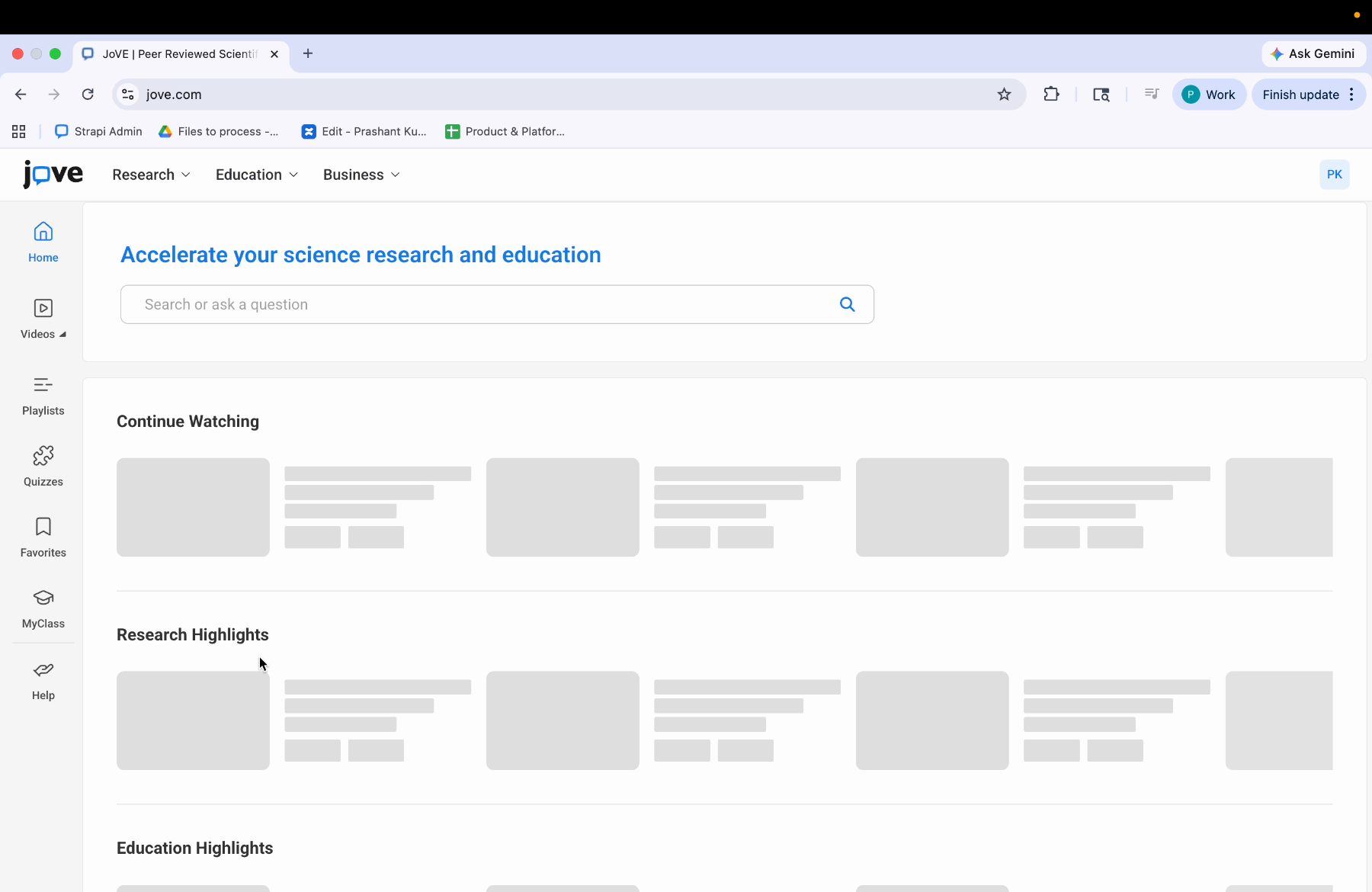Open the Home section in the sidebar

[43, 242]
